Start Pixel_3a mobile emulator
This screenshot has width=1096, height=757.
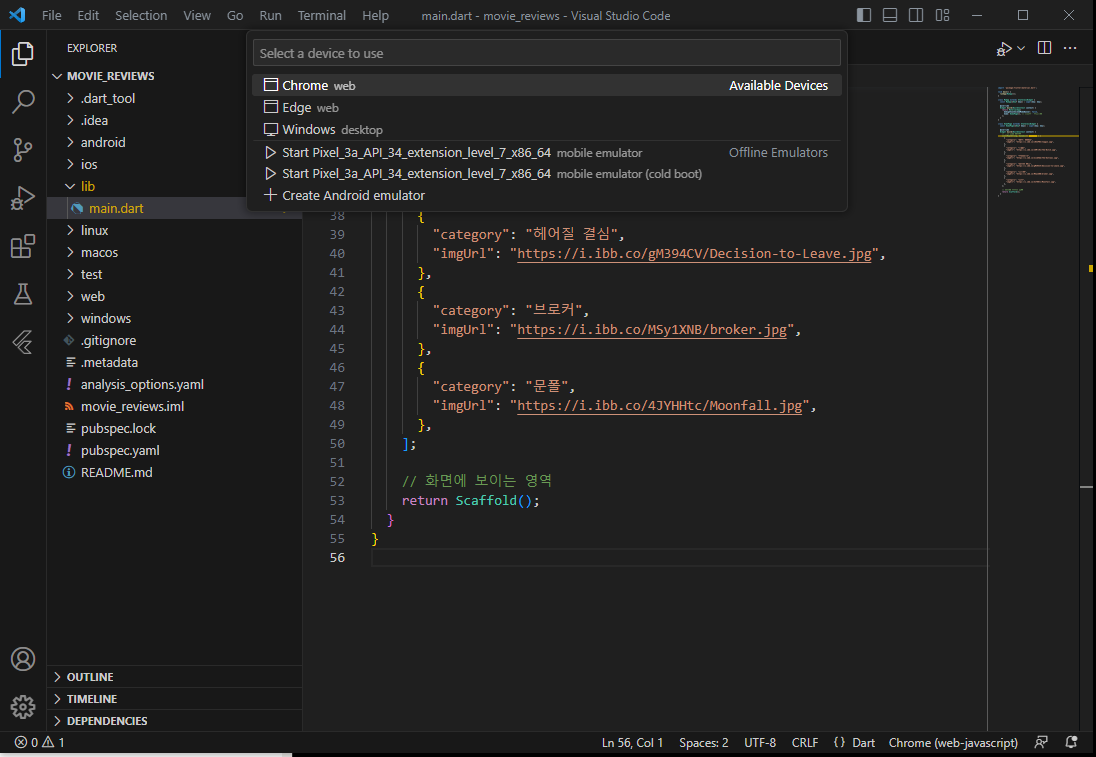coord(547,152)
